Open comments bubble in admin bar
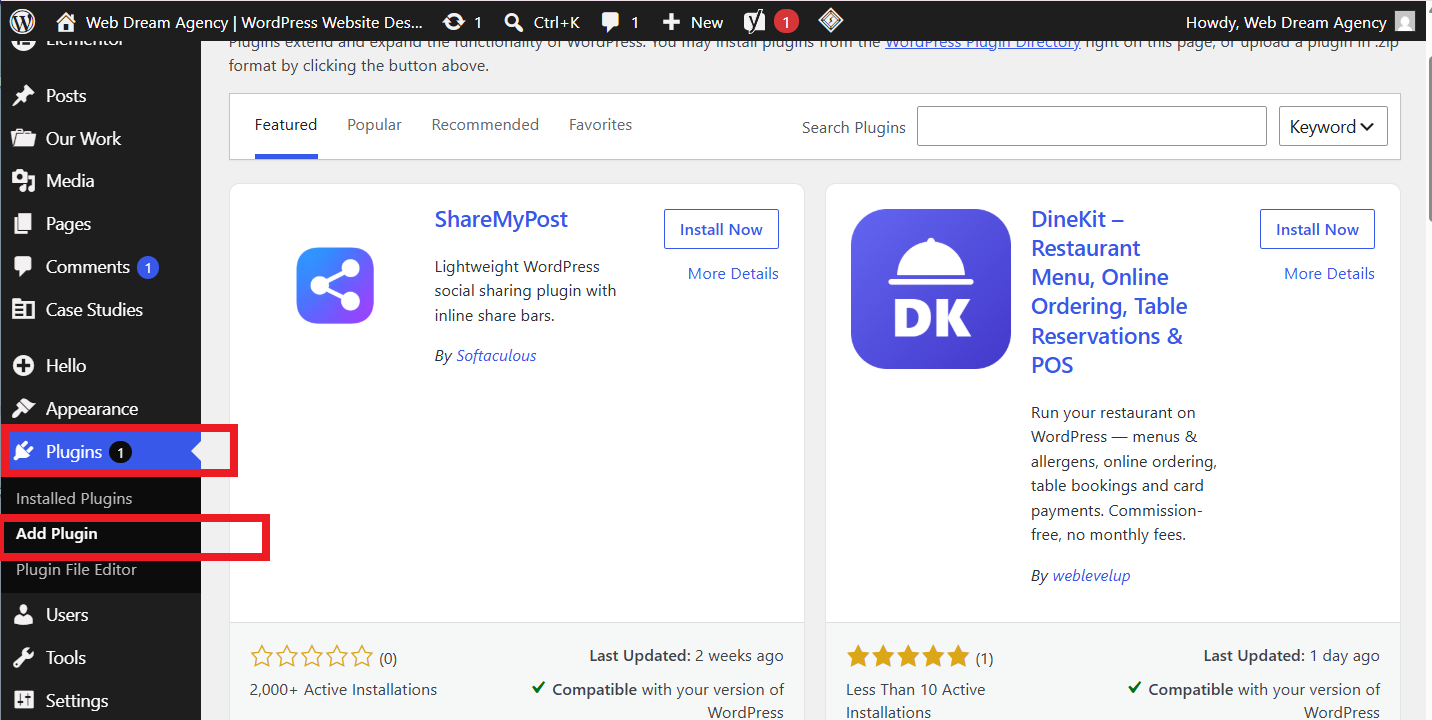Image resolution: width=1432 pixels, height=720 pixels. pos(610,22)
